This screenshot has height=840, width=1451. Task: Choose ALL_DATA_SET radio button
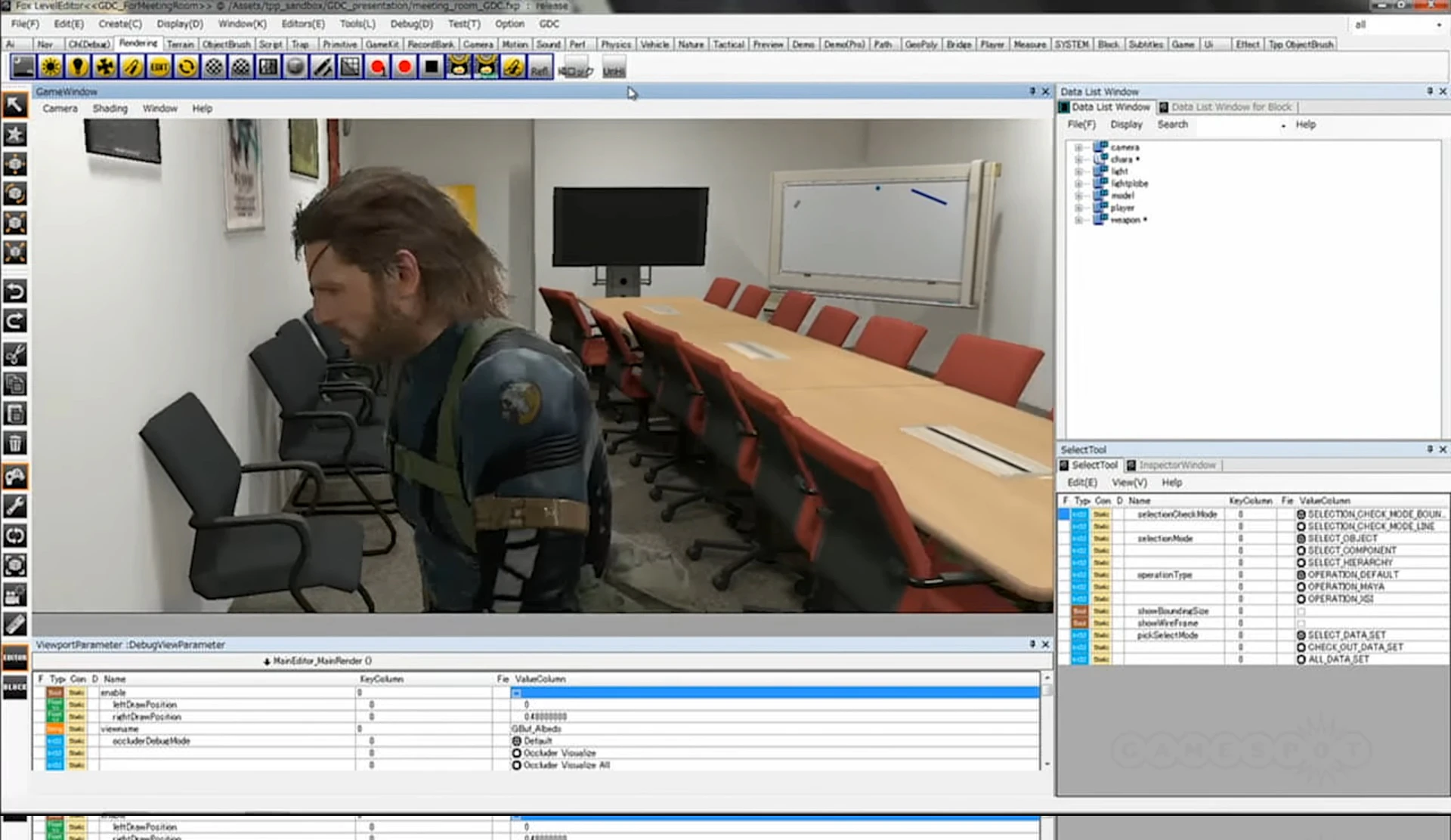pyautogui.click(x=1301, y=659)
